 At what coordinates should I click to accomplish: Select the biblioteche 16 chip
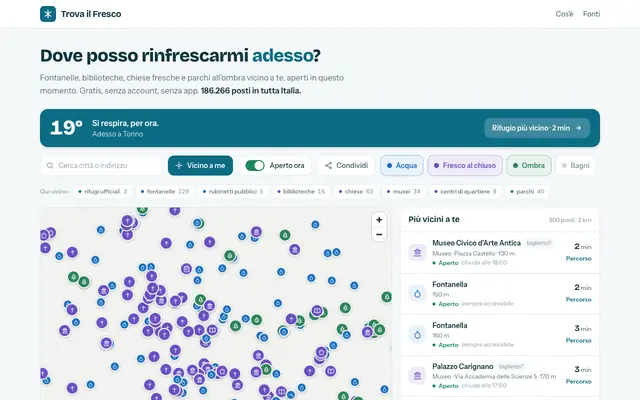301,191
